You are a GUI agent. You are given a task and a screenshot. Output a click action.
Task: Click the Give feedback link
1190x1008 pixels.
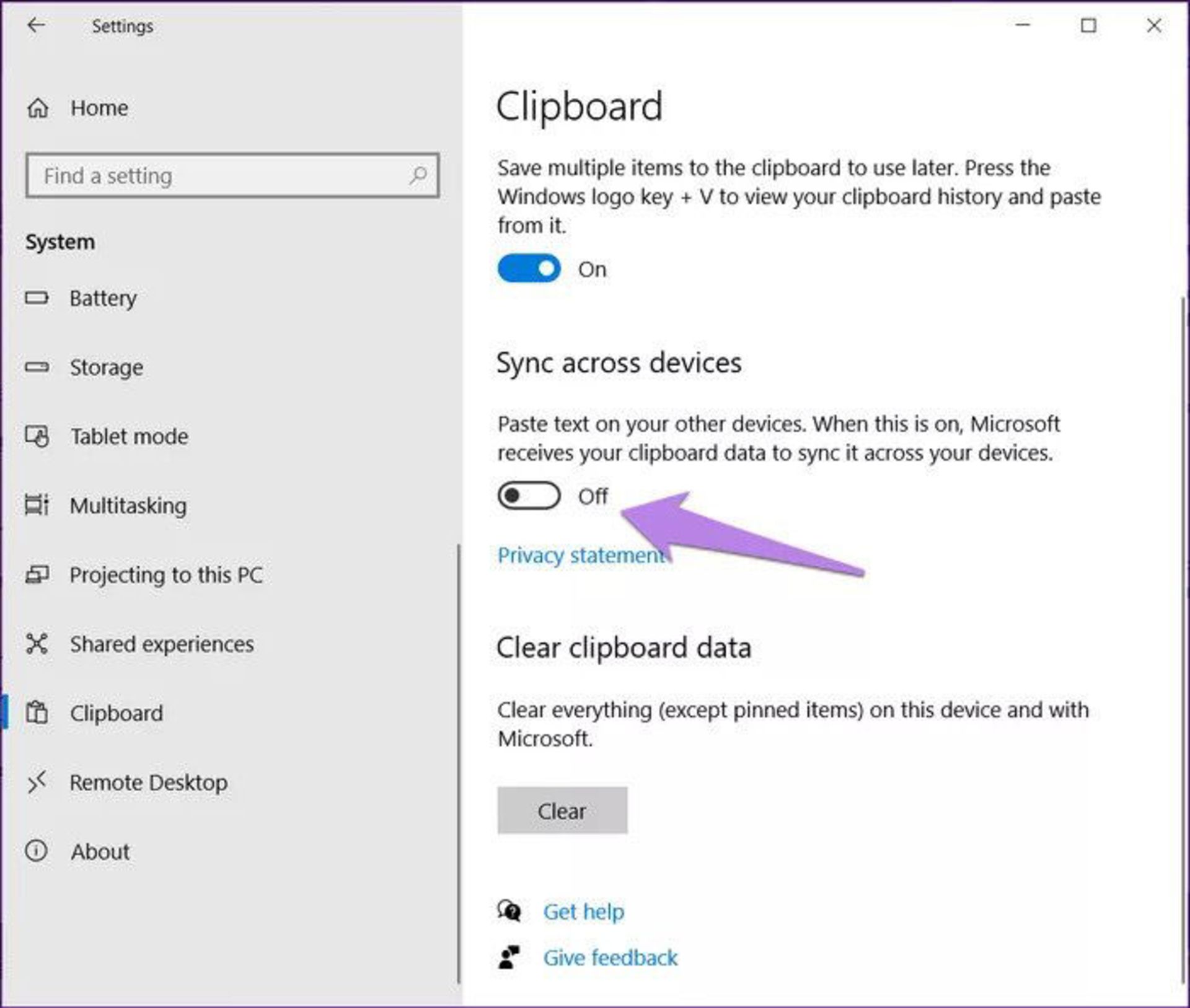pos(610,958)
